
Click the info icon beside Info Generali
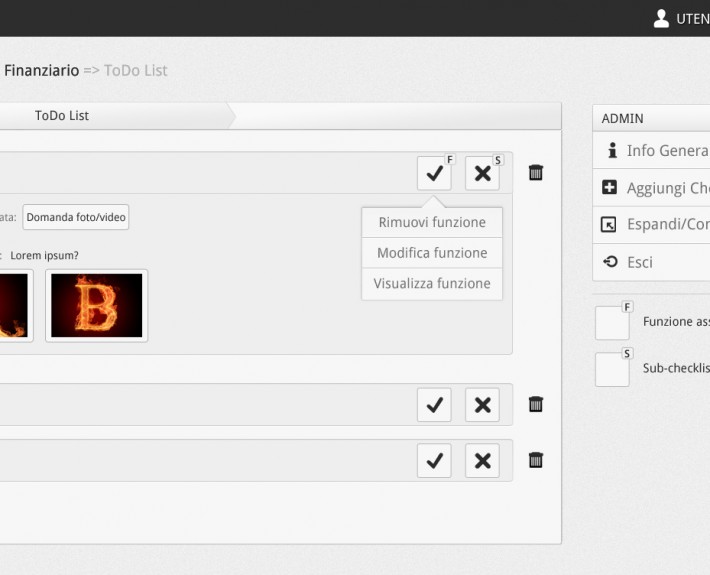tap(612, 150)
